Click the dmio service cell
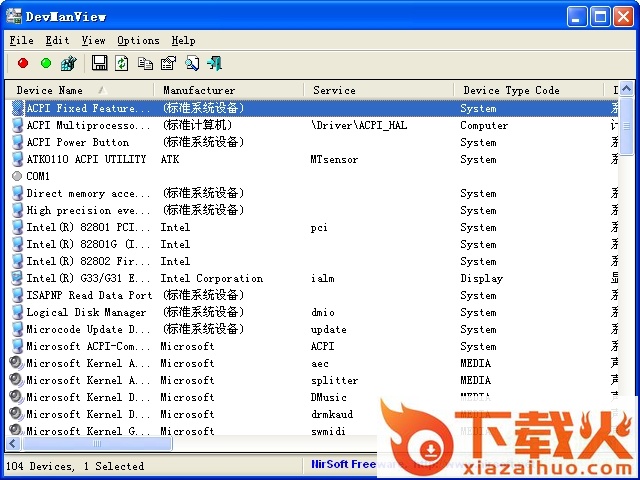 tap(322, 312)
